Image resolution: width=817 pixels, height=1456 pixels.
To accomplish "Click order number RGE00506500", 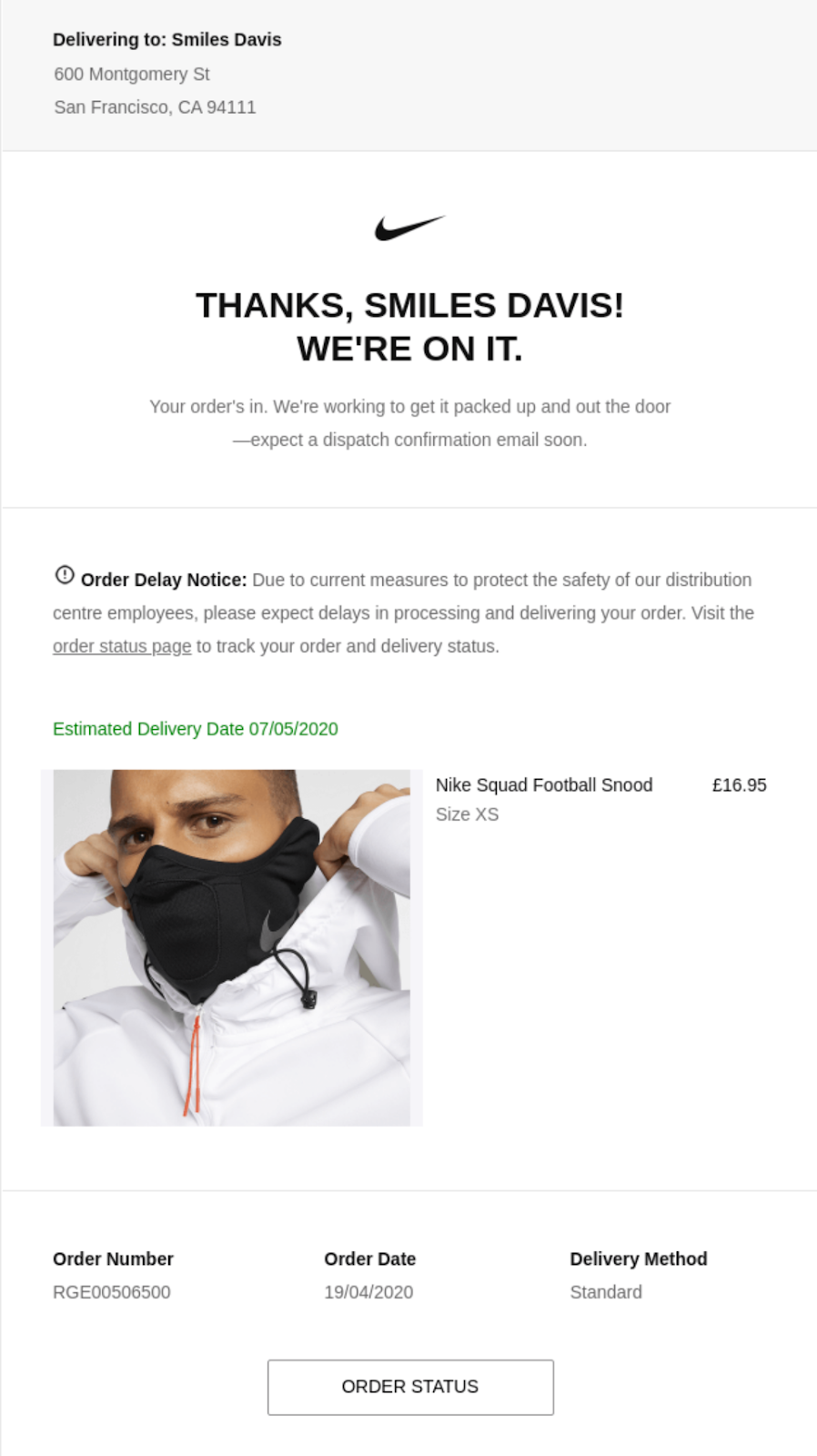I will 111,1292.
